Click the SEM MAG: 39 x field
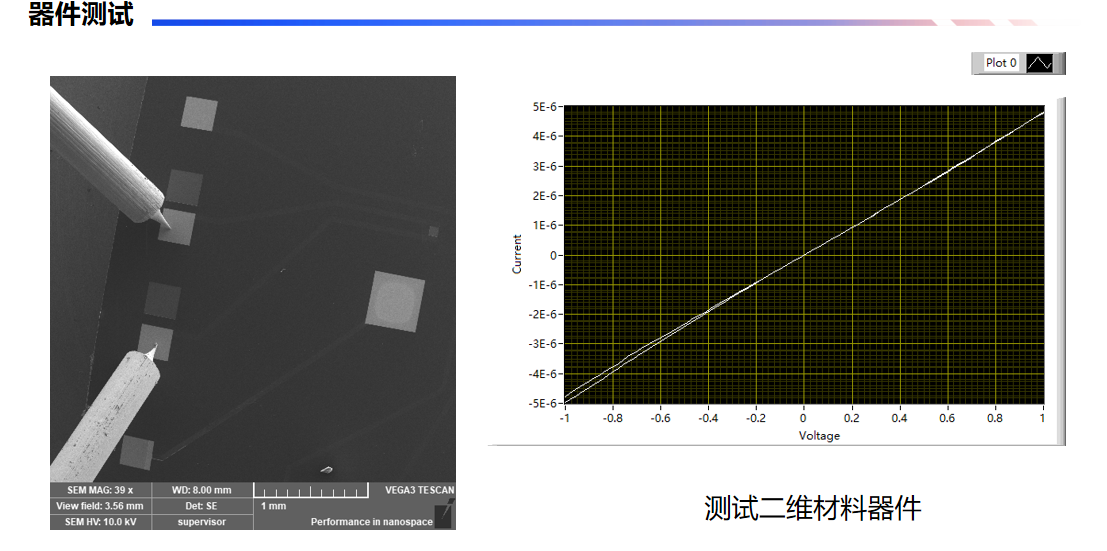Image resolution: width=1107 pixels, height=551 pixels. tap(100, 490)
